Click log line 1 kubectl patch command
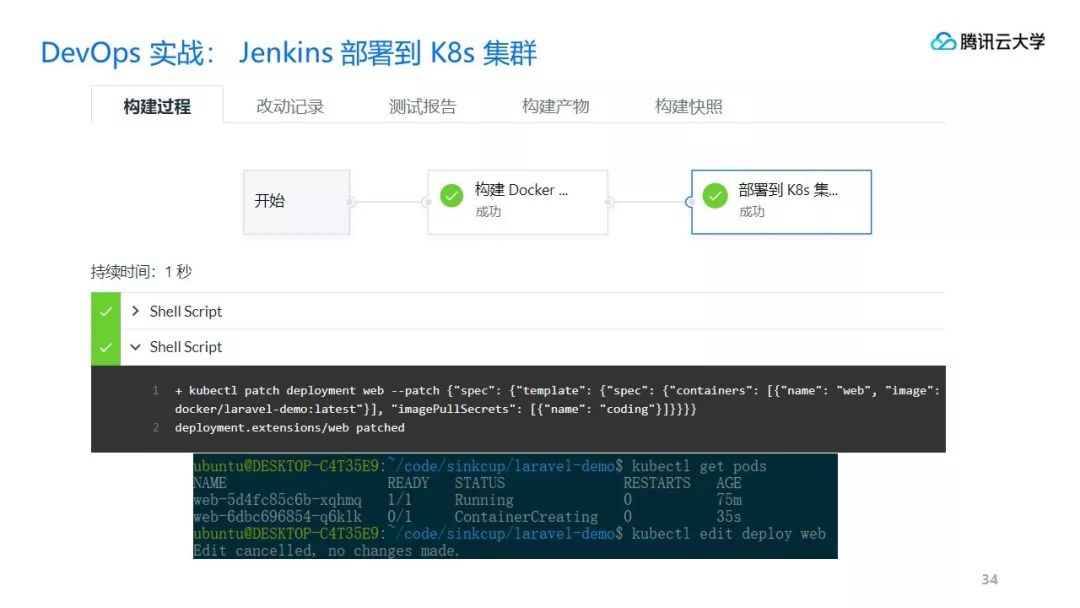 click(x=557, y=399)
